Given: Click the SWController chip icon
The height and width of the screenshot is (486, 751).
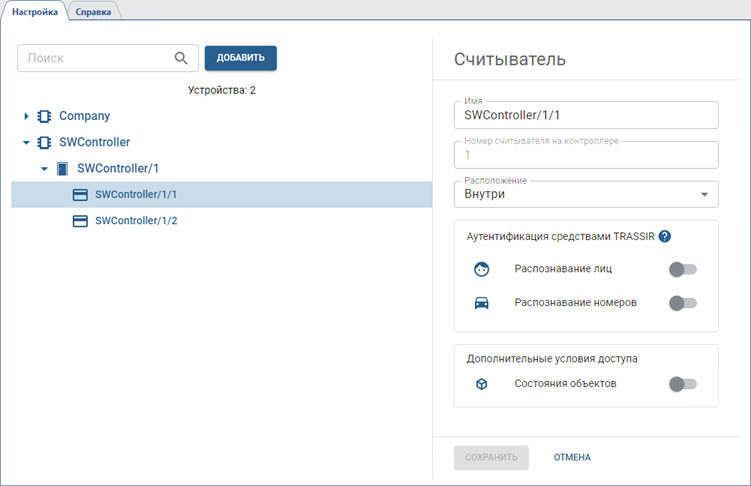Looking at the screenshot, I should pos(44,142).
